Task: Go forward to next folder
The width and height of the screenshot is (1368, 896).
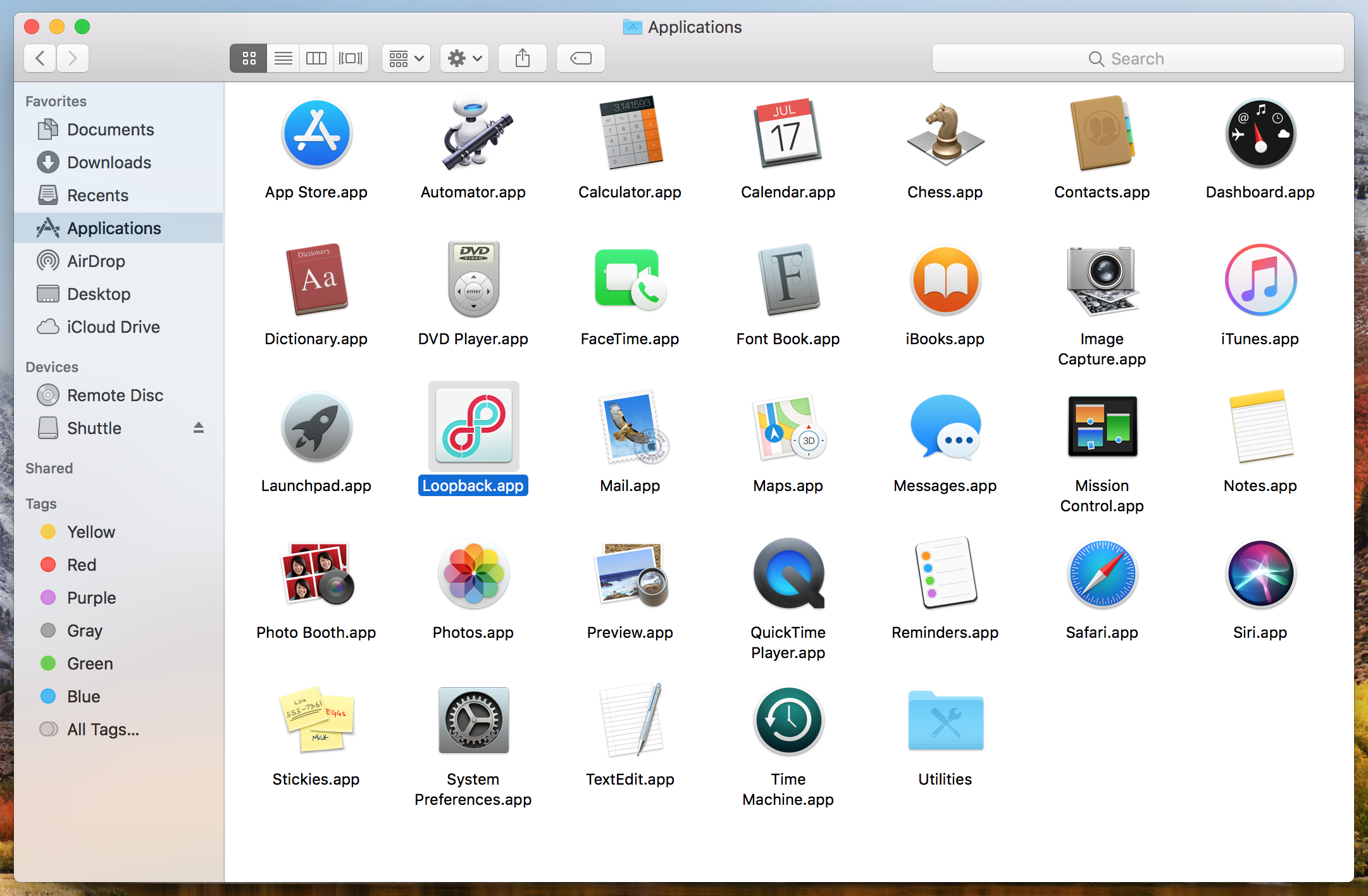Action: coord(73,58)
